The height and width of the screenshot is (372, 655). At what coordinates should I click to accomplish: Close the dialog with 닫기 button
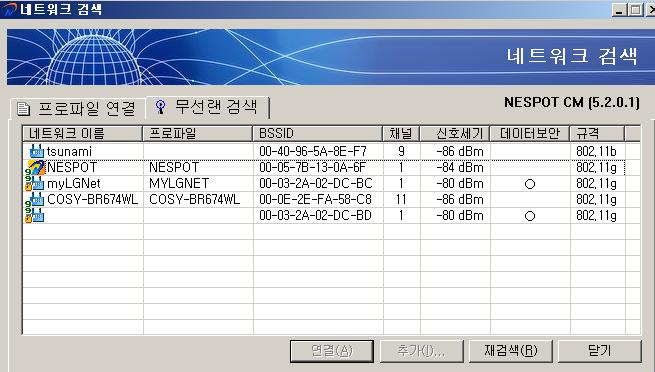coord(600,351)
